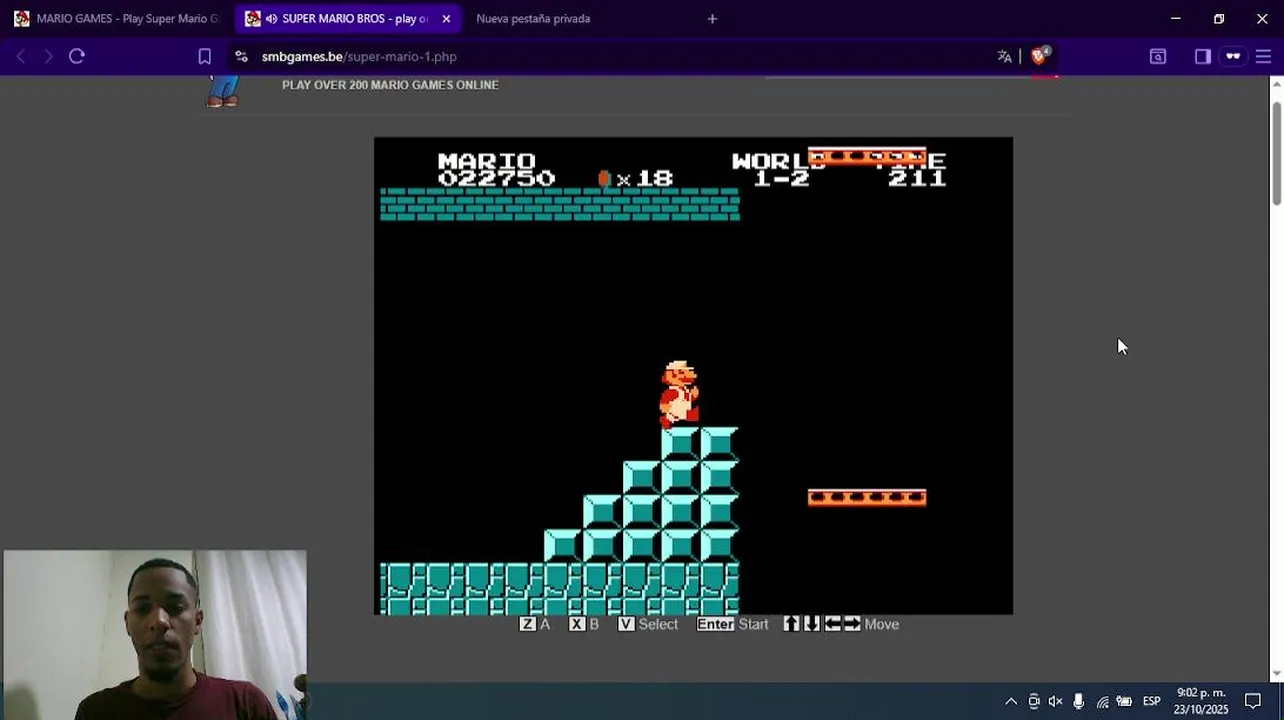Open the Brave wallet icon in toolbar
The width and height of the screenshot is (1284, 720).
coord(1158,56)
